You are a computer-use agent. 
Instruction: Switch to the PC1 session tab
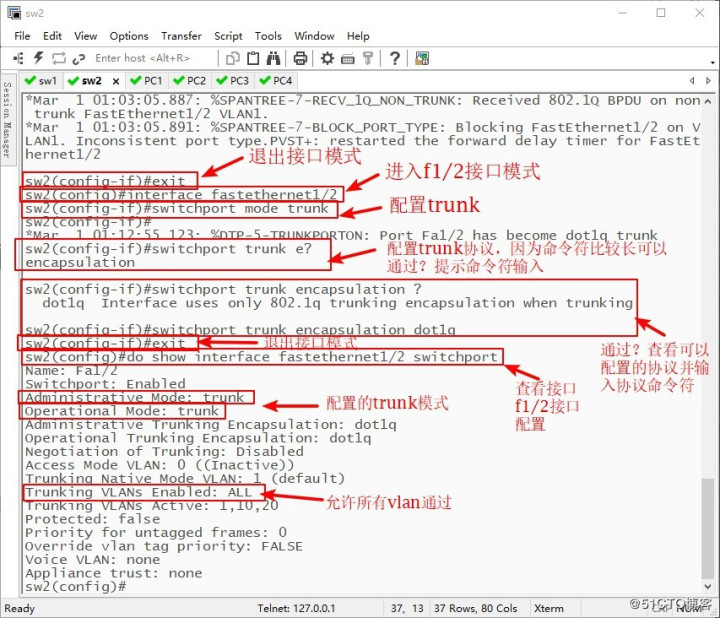pyautogui.click(x=147, y=81)
